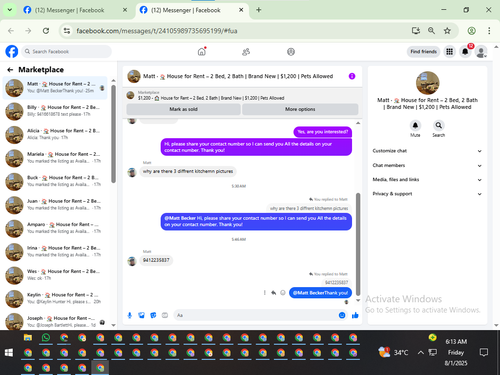The height and width of the screenshot is (375, 500).
Task: Open File Explorer from the taskbar
Action: point(28,338)
